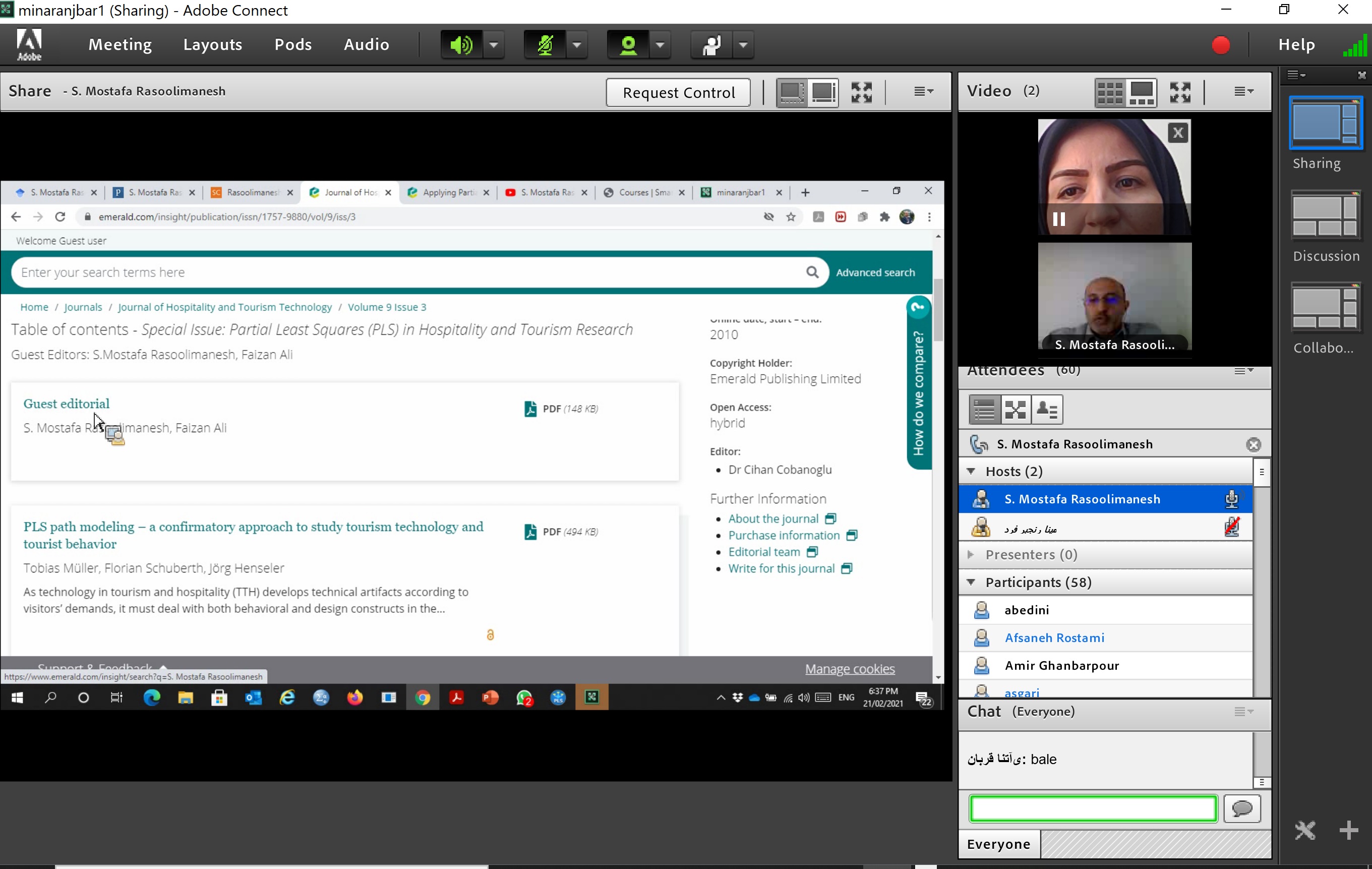Open the status options dropdown arrow
Viewport: 1372px width, 869px height.
[x=744, y=44]
